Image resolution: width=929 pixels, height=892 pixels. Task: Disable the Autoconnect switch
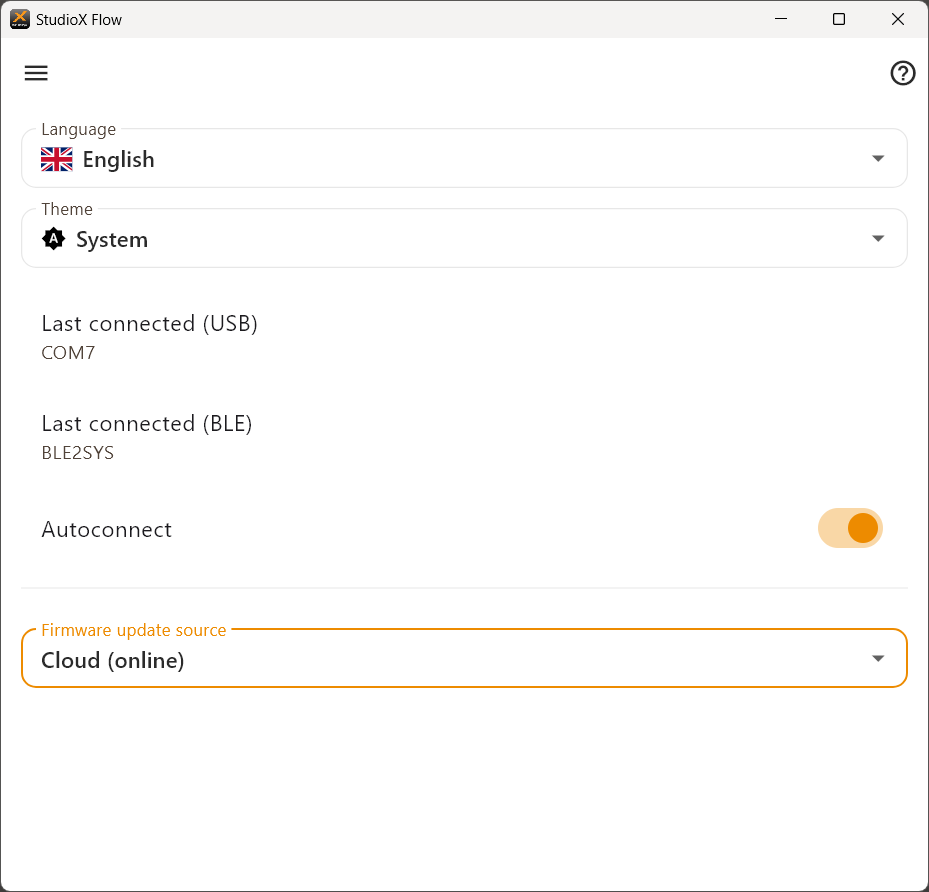click(850, 528)
